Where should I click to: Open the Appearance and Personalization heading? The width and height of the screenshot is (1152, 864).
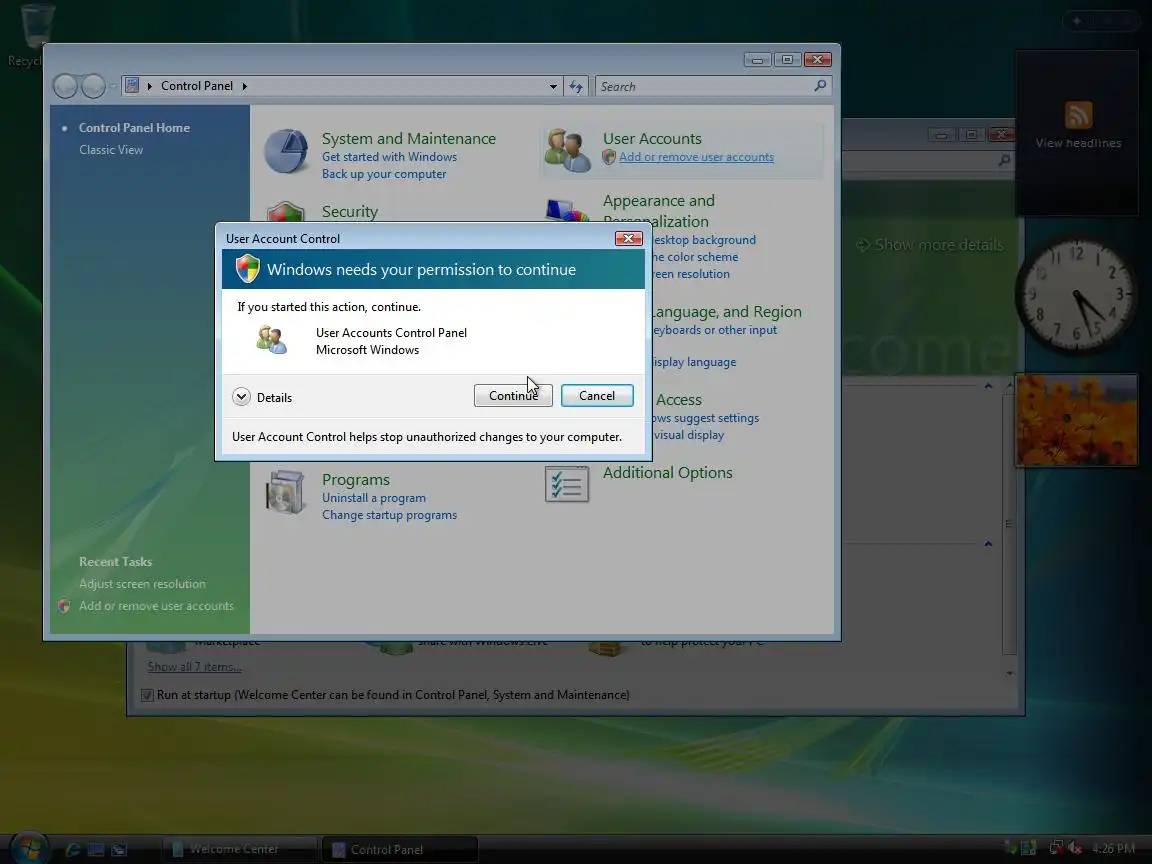pos(658,210)
